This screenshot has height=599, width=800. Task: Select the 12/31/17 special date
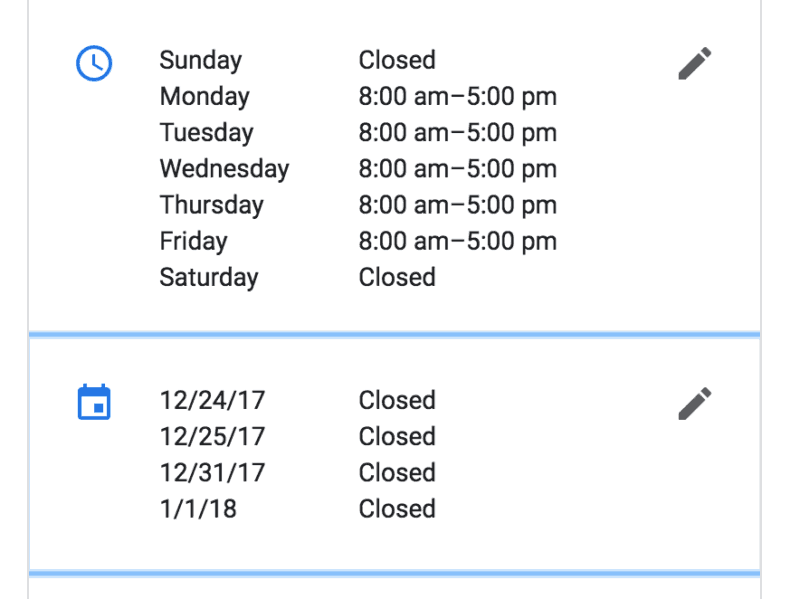pos(212,473)
